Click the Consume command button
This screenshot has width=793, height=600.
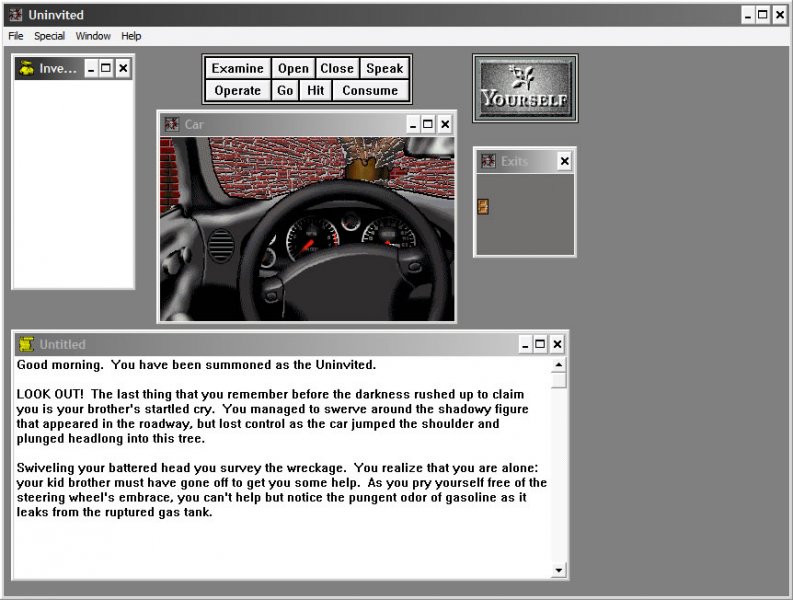click(x=370, y=91)
